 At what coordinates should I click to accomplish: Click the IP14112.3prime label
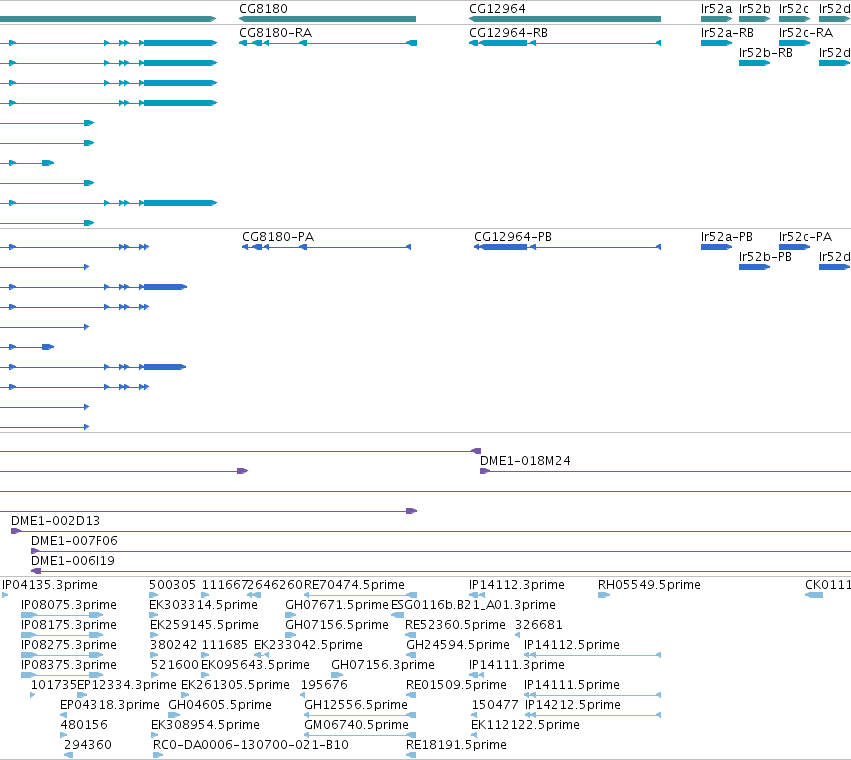(517, 585)
